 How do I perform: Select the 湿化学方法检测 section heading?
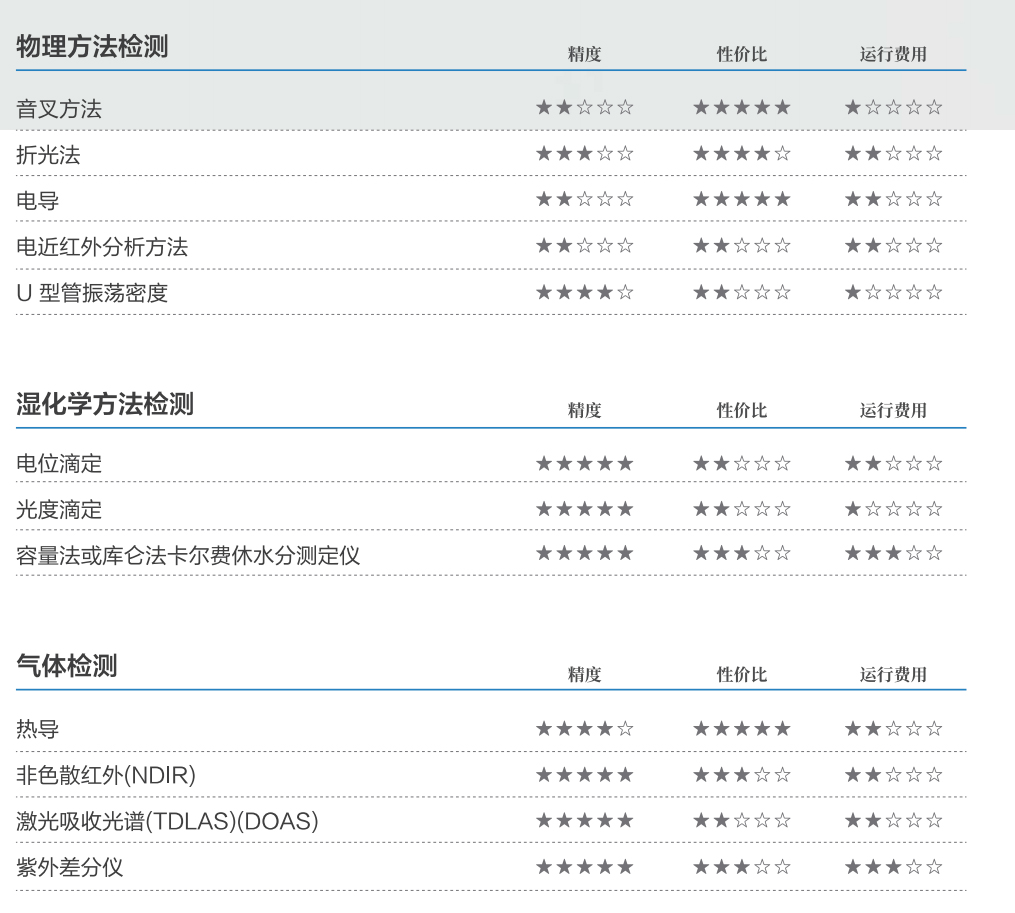[105, 405]
